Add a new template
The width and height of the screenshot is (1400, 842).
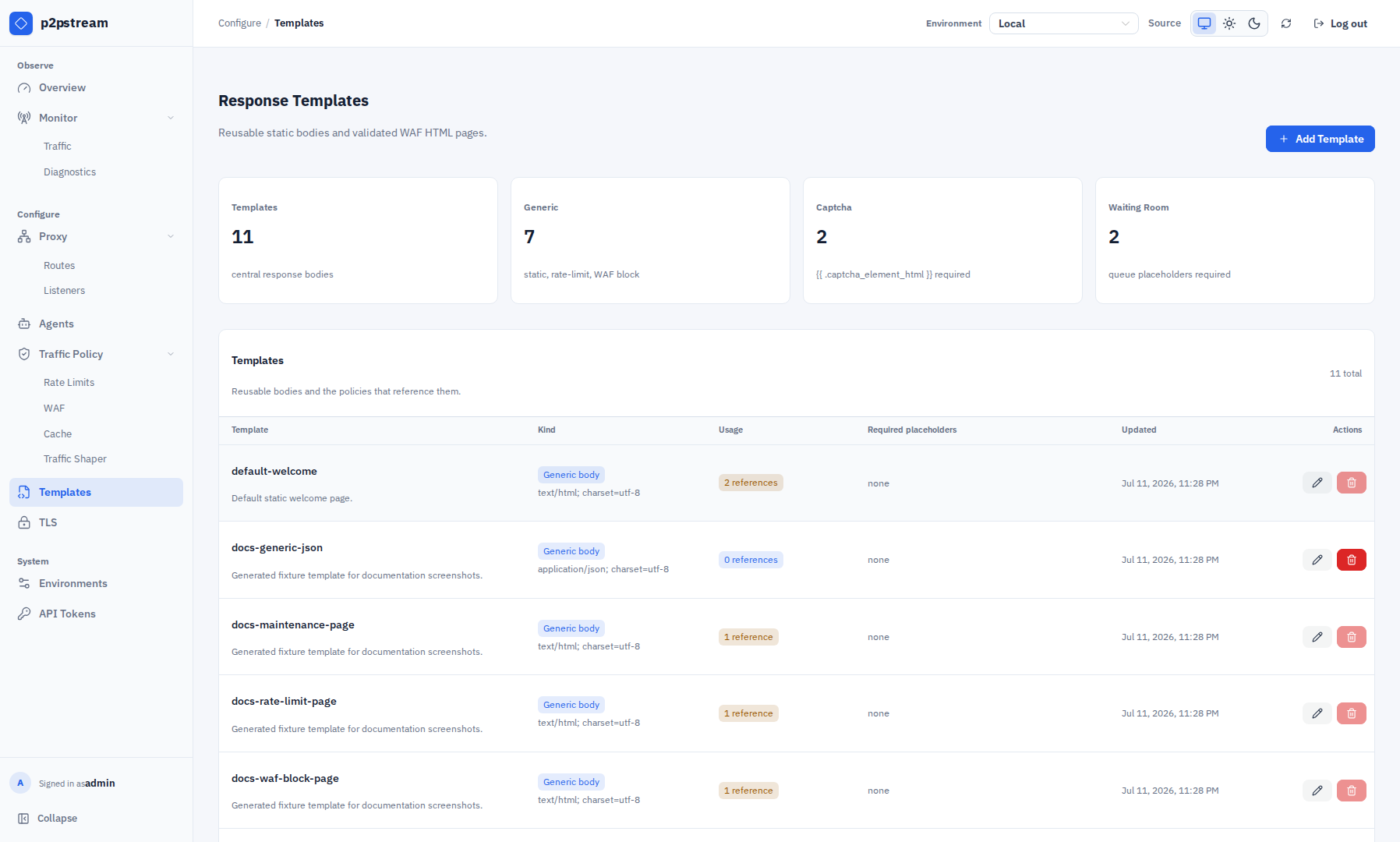pyautogui.click(x=1320, y=139)
